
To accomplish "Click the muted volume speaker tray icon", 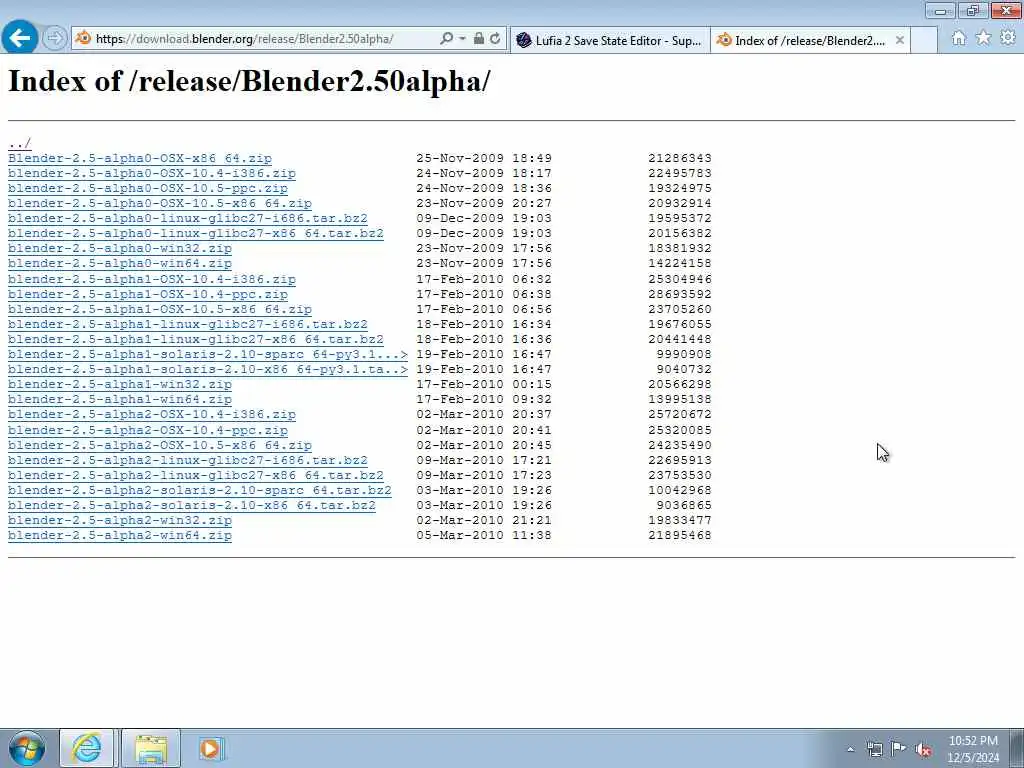I will tap(923, 749).
